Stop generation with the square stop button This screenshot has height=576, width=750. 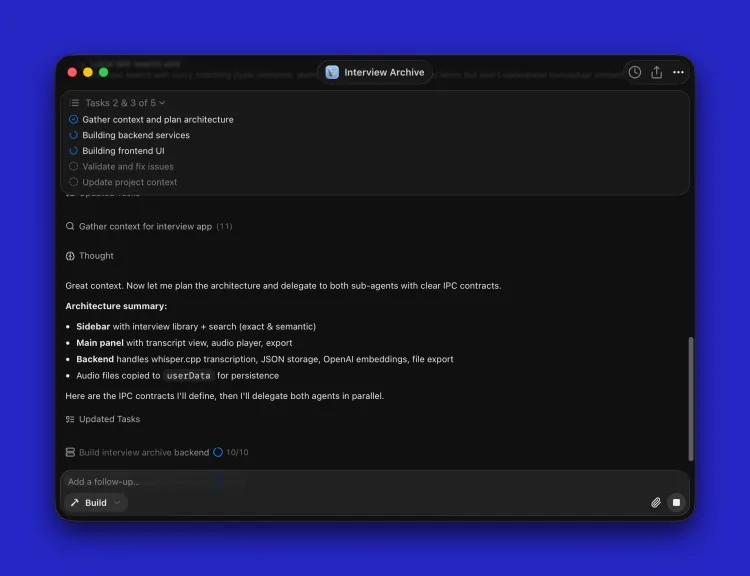coord(676,502)
